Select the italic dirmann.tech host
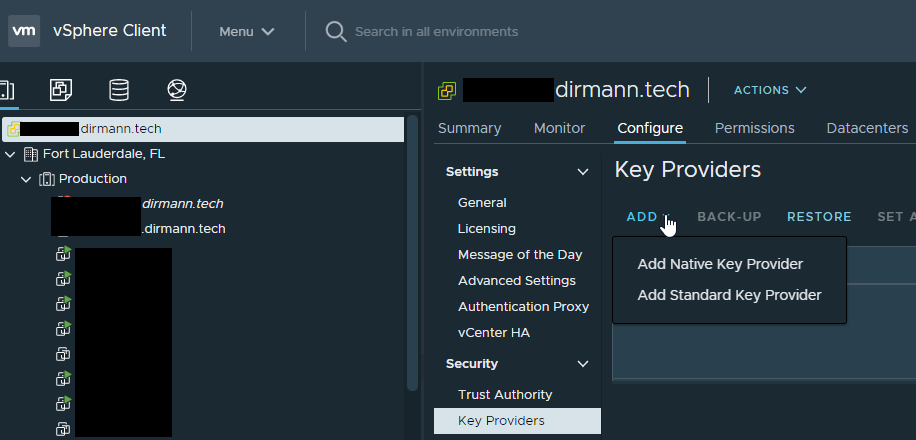This screenshot has height=440, width=916. coord(182,204)
